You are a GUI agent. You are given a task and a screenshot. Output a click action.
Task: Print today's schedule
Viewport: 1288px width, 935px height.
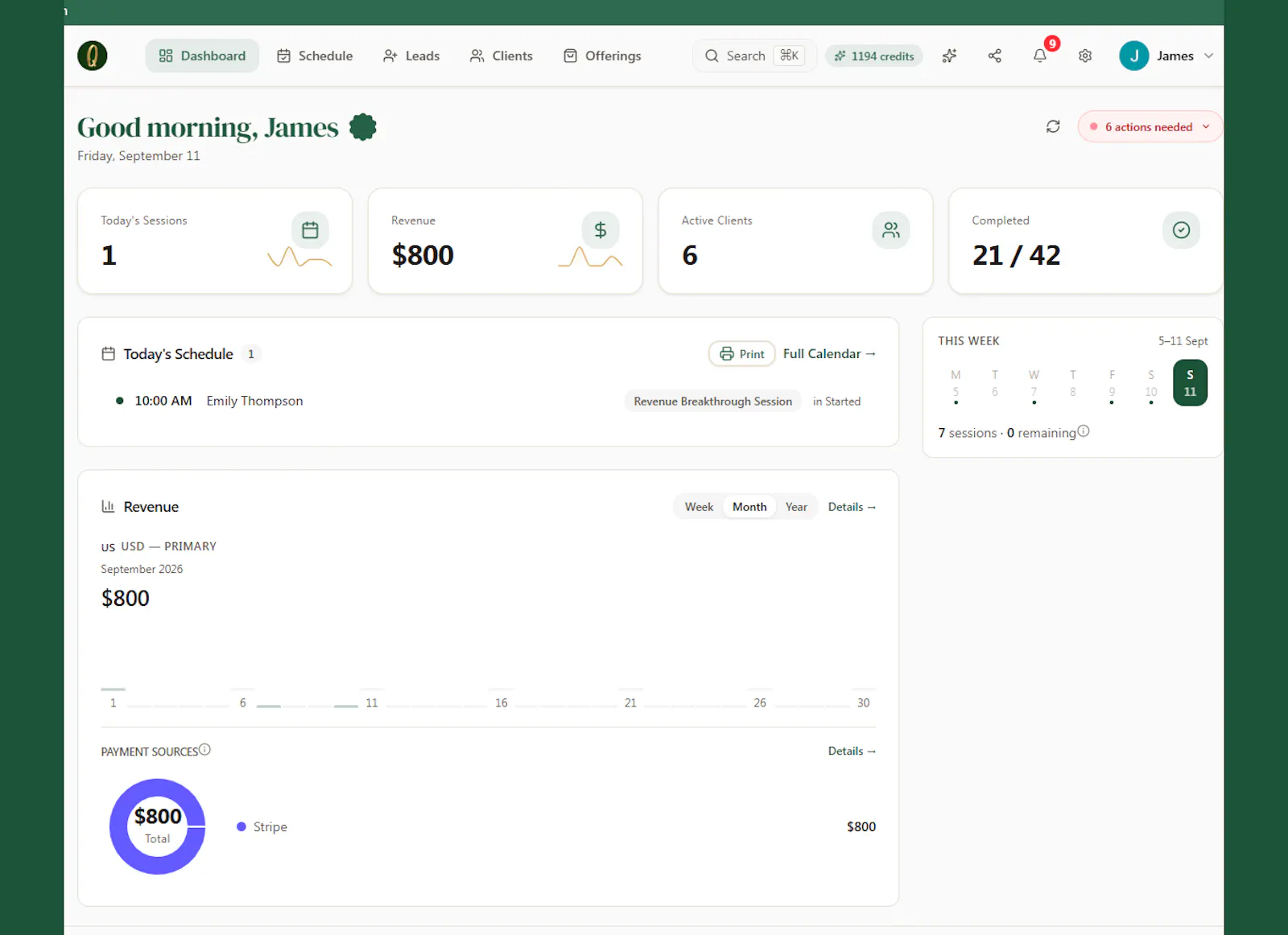(742, 354)
